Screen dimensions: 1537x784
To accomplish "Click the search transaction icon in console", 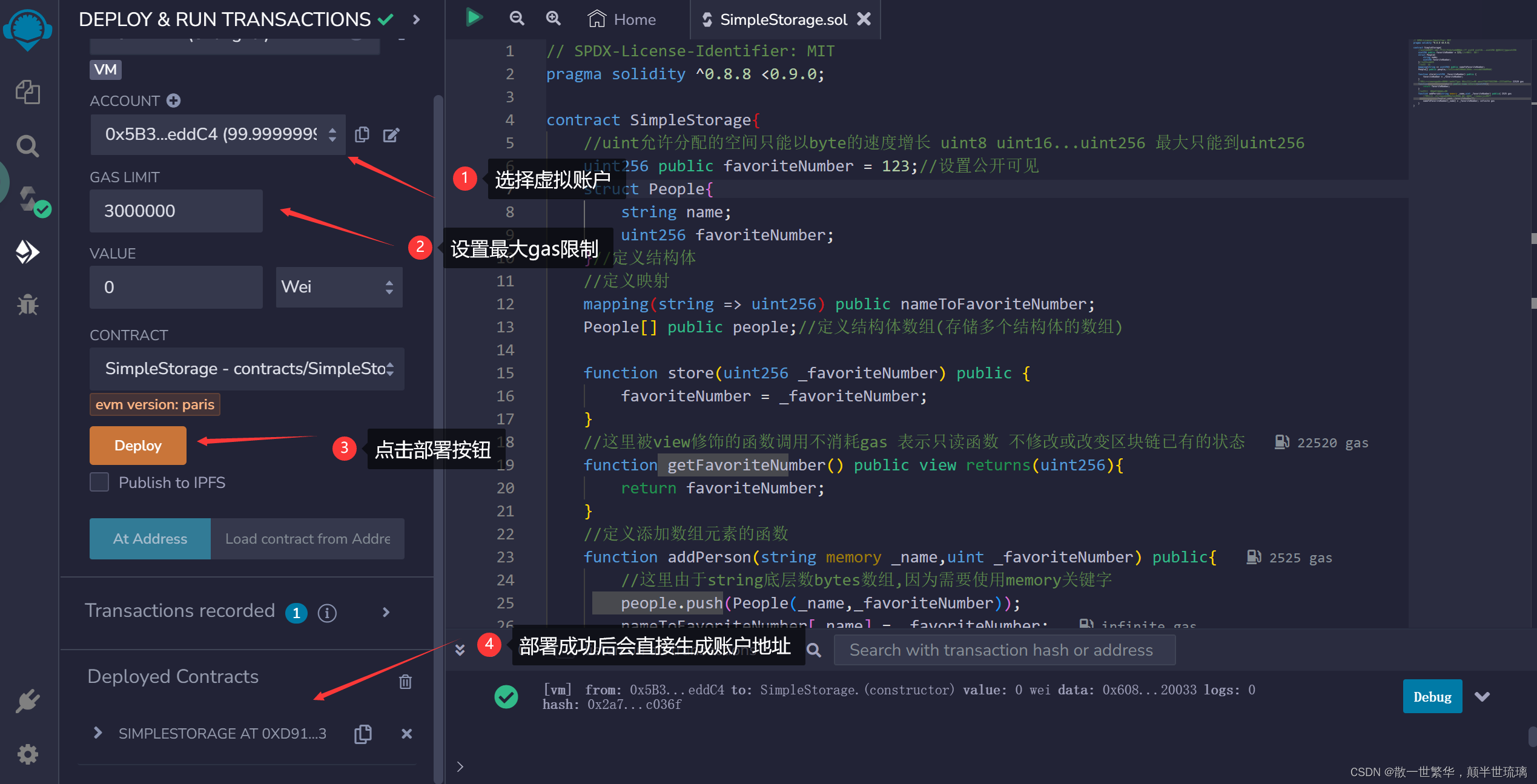I will 815,650.
